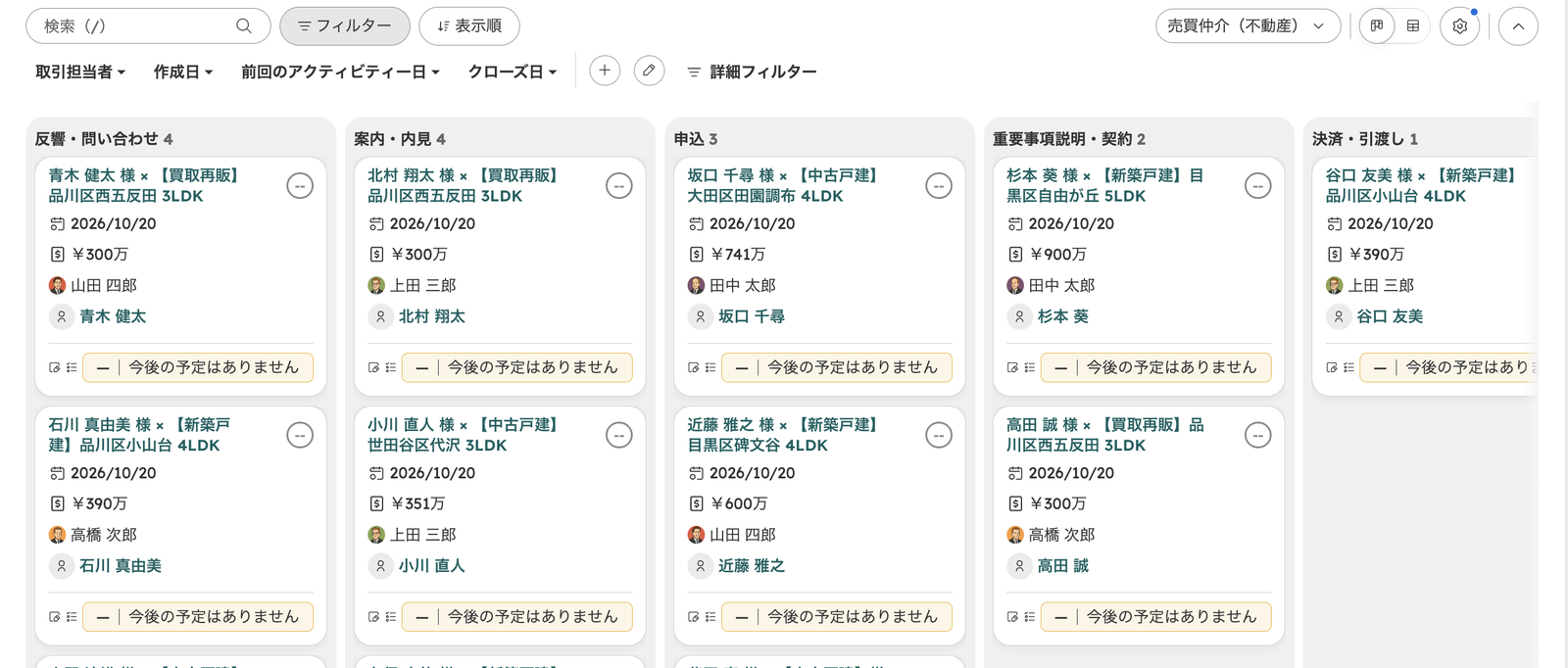Viewport: 1568px width, 668px height.
Task: Open the action menu on 杉本 葵 card
Action: coord(1258,185)
